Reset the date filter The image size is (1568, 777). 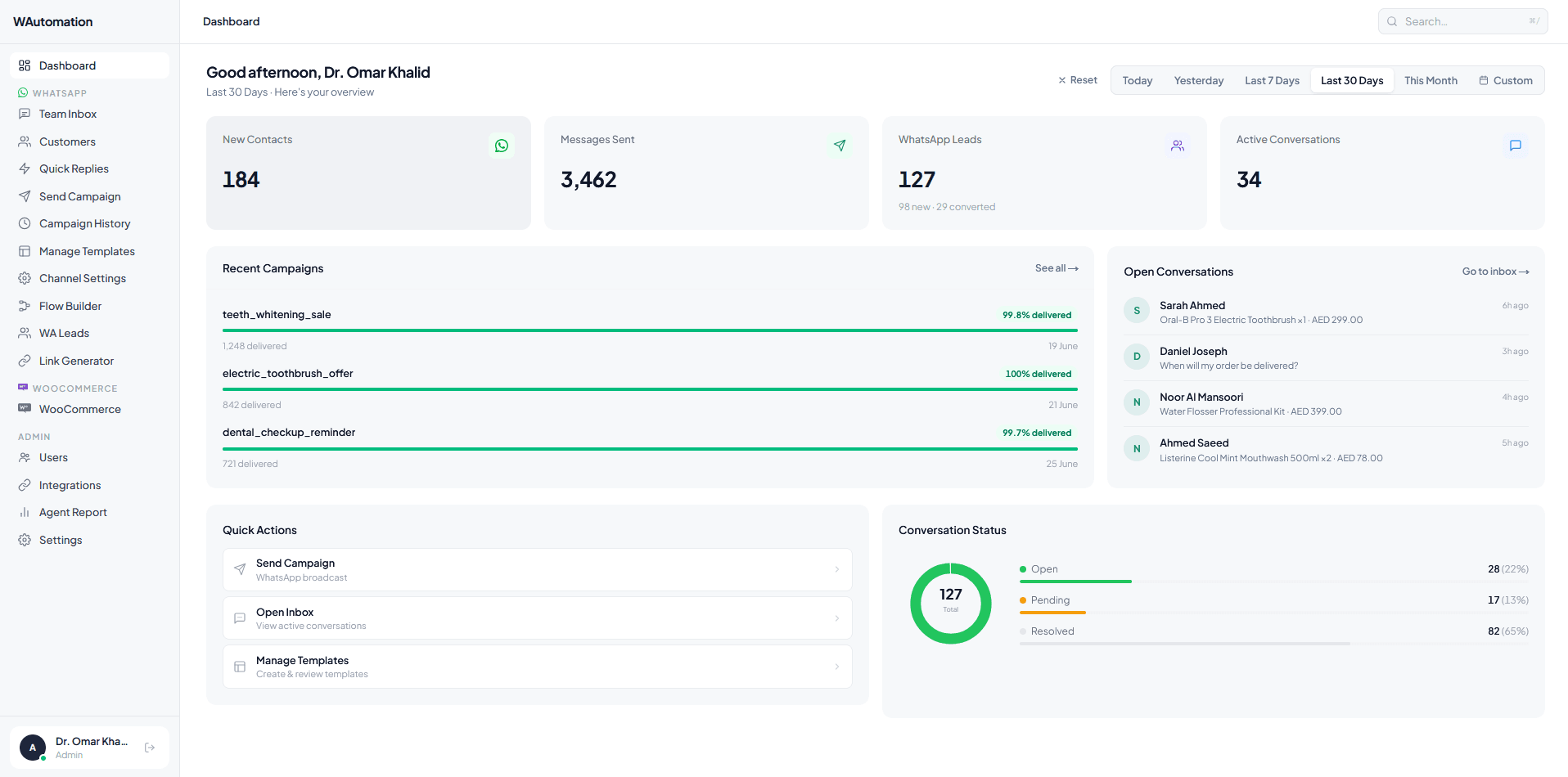coord(1078,80)
